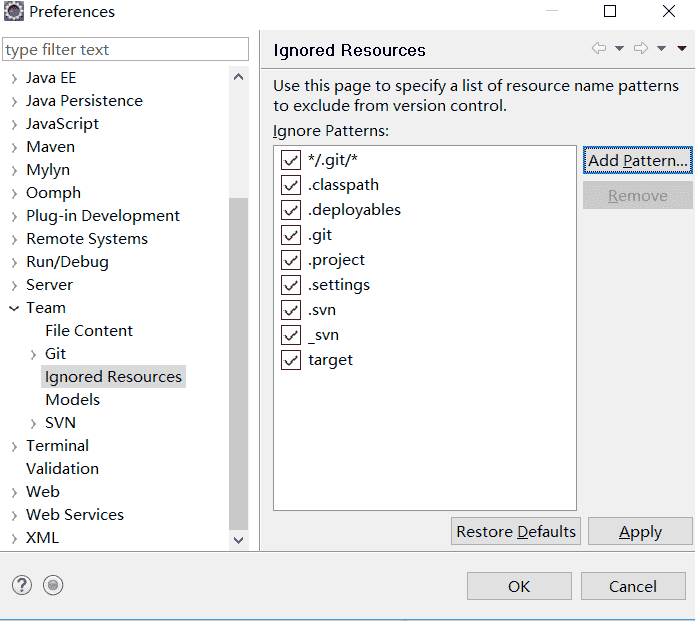
Task: Expand the Git node under Team
Action: tap(33, 354)
